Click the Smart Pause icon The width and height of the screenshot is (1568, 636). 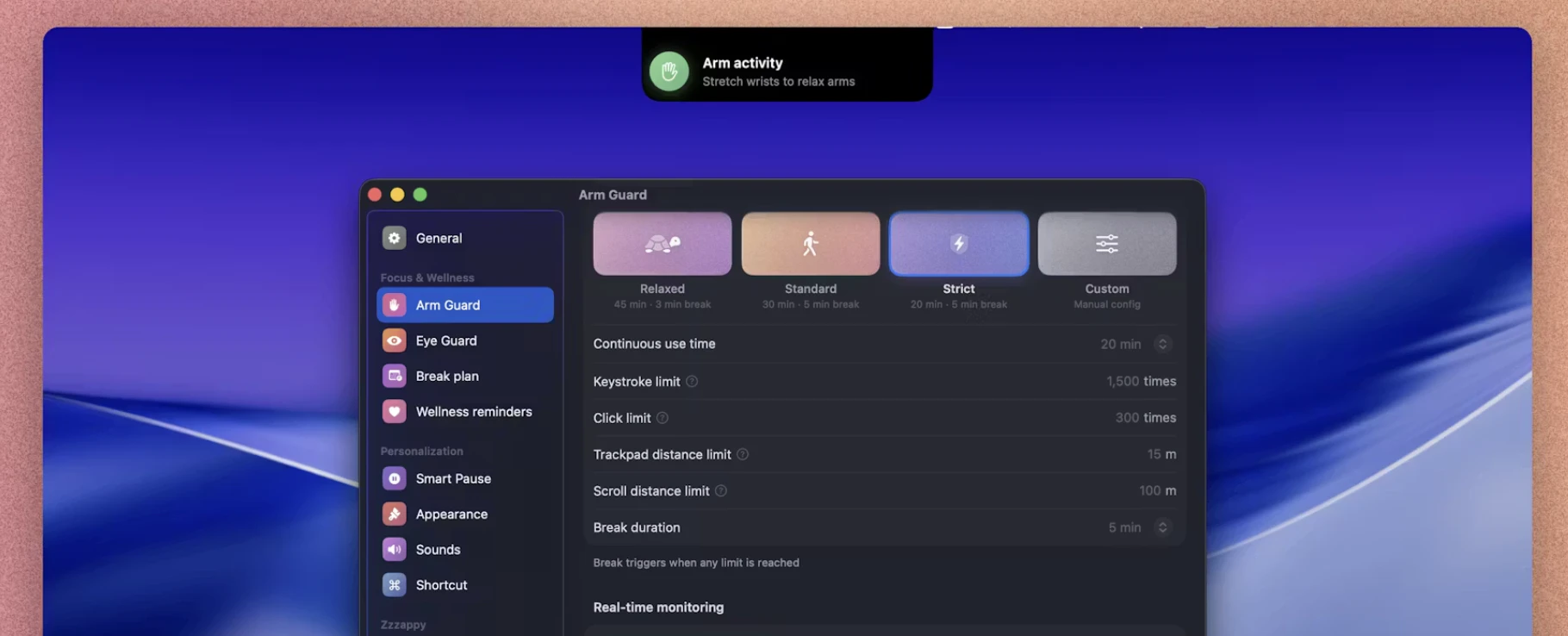tap(394, 478)
